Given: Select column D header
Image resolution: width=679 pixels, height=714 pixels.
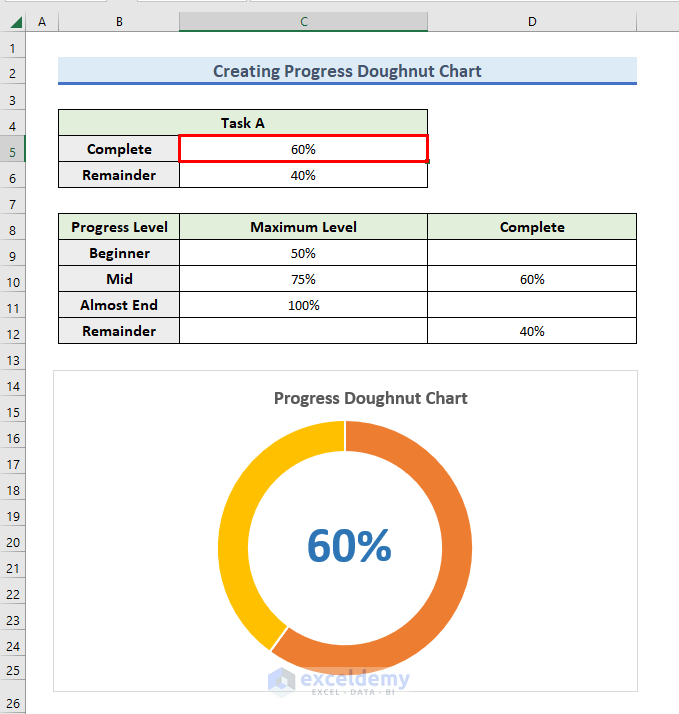Looking at the screenshot, I should tap(532, 21).
